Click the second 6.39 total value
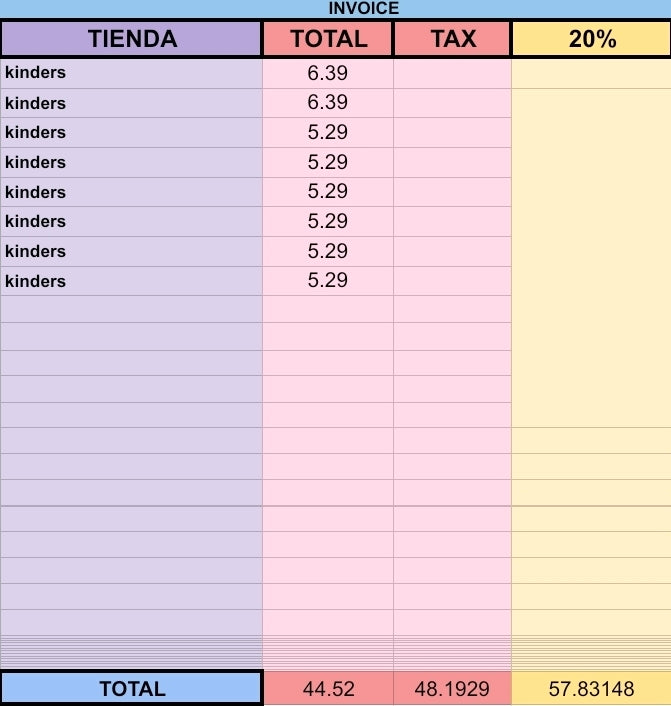 pyautogui.click(x=328, y=103)
